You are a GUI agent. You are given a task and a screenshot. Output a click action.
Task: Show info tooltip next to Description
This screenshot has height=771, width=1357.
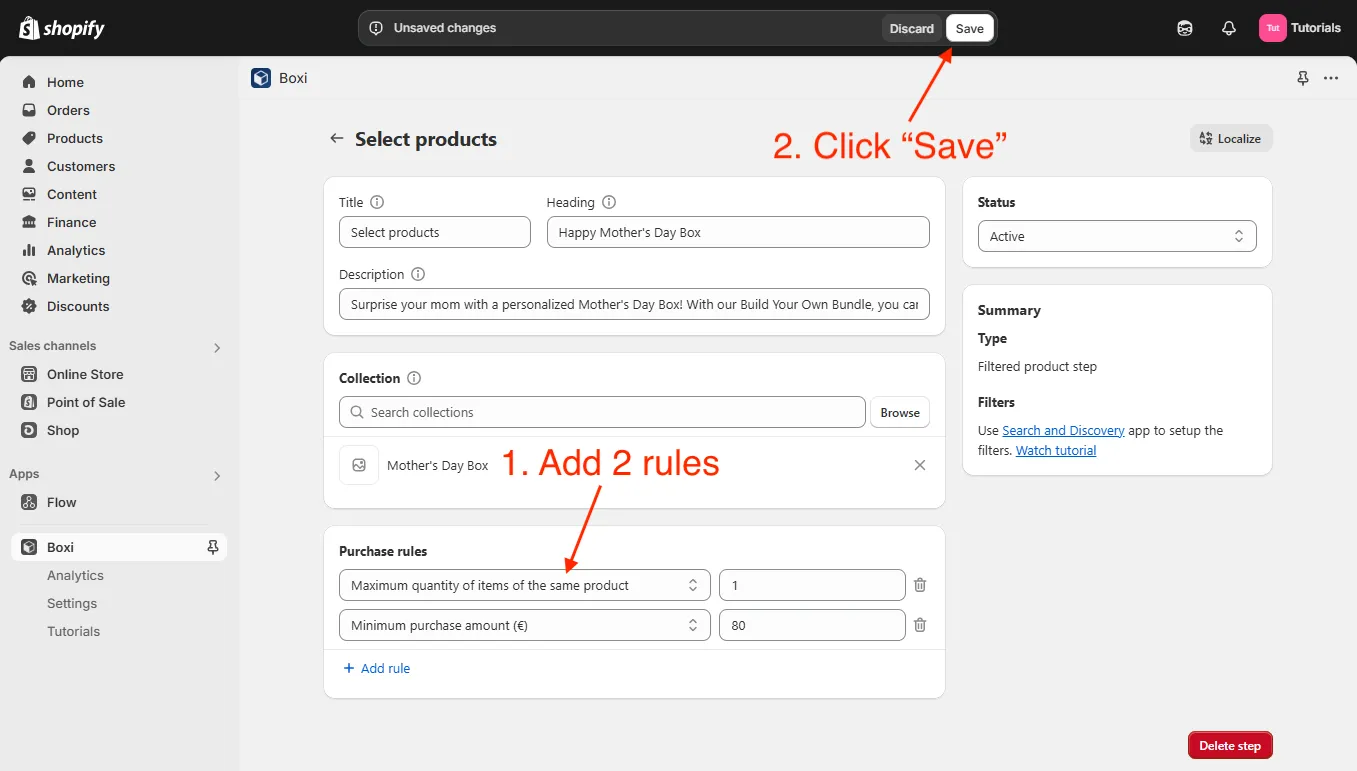[418, 274]
